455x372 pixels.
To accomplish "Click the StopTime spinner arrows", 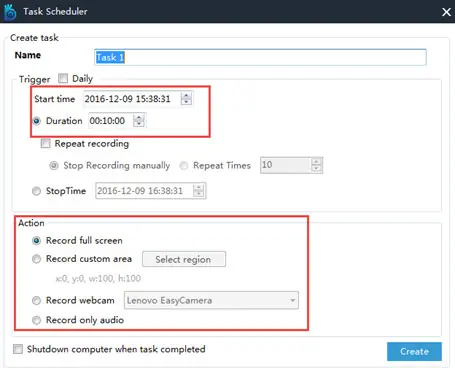I will coord(199,191).
